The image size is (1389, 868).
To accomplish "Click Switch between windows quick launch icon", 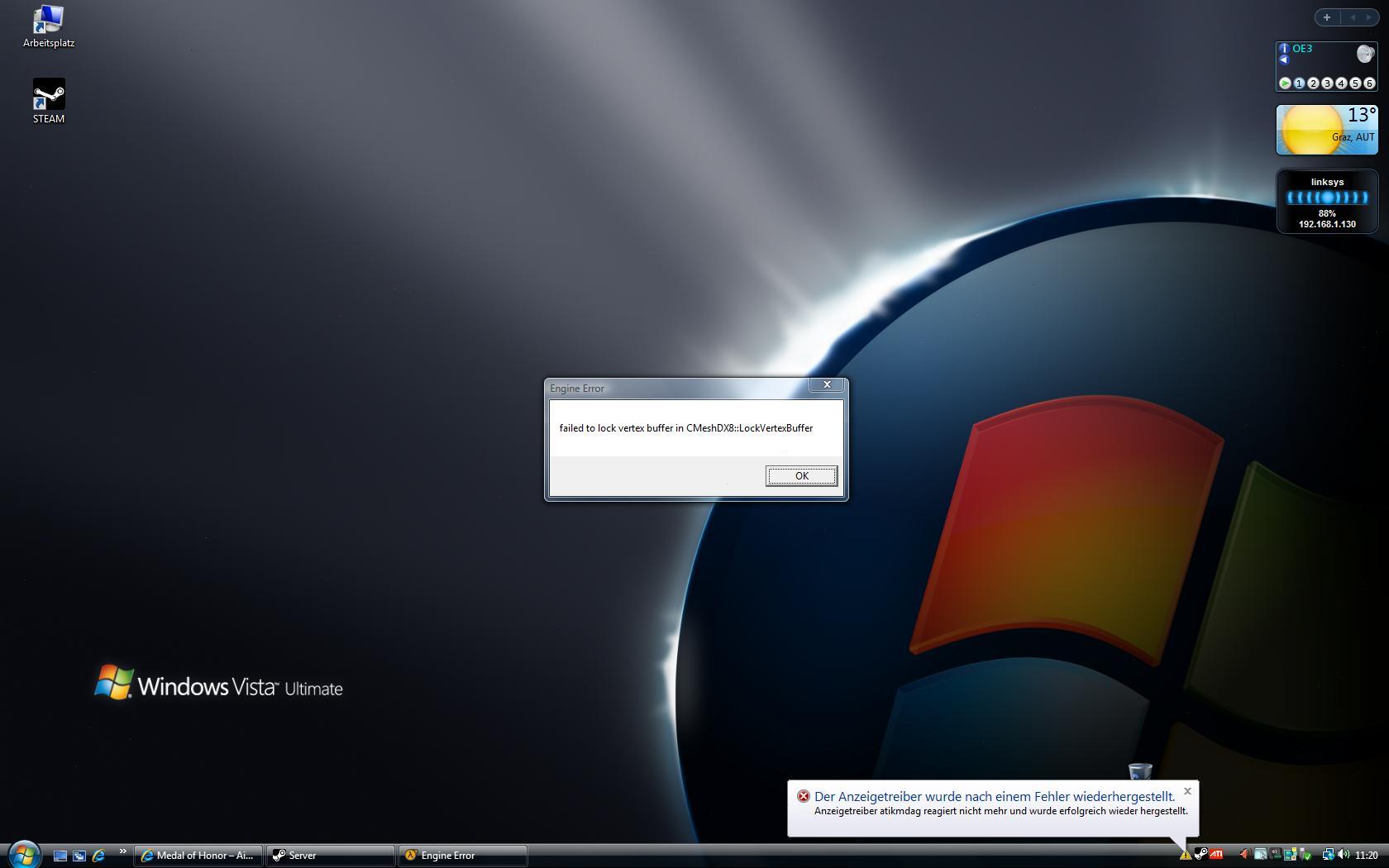I will pos(79,856).
